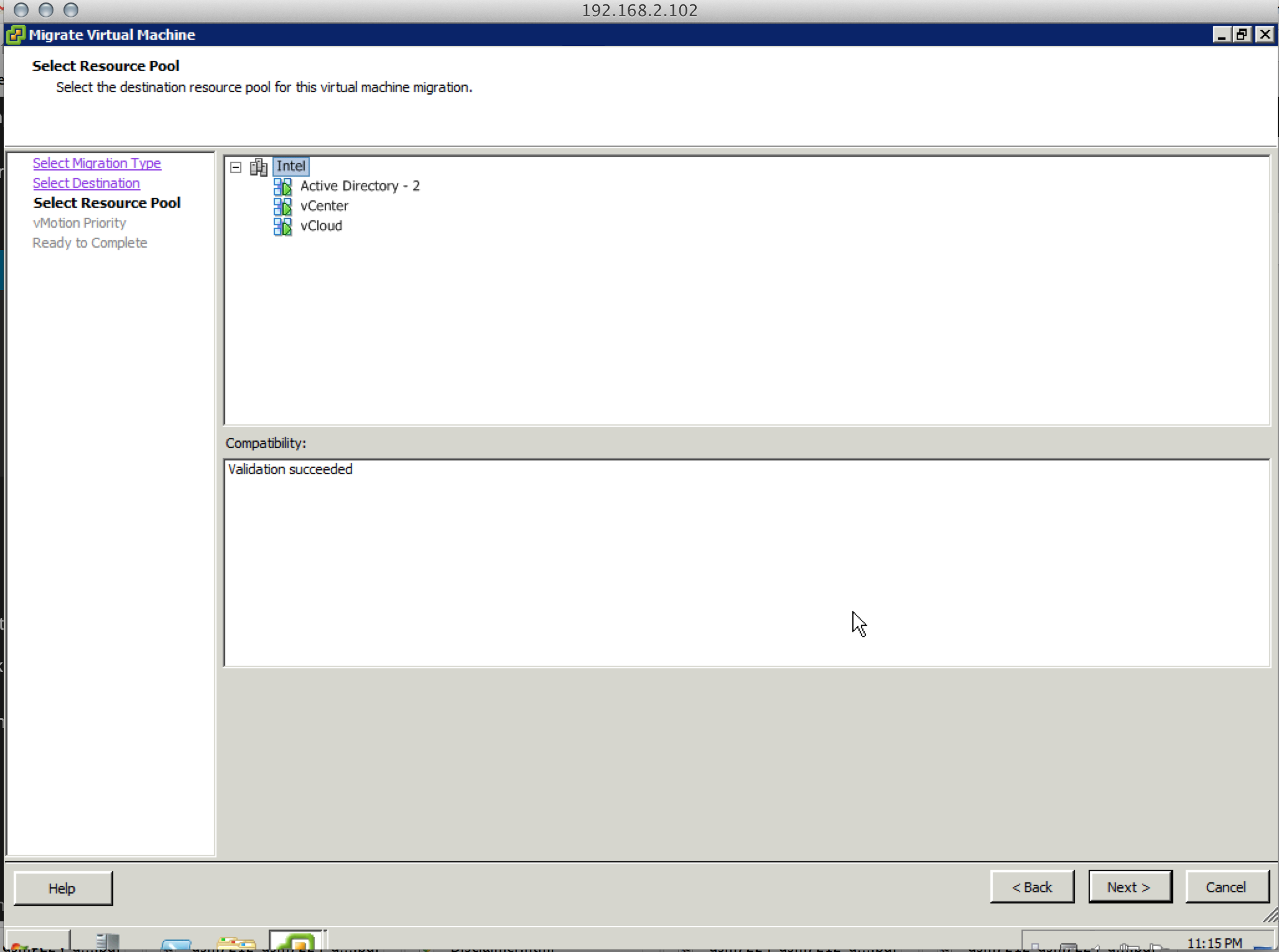Viewport: 1279px width, 952px height.
Task: Select the vCloud resource pool
Action: click(x=321, y=226)
